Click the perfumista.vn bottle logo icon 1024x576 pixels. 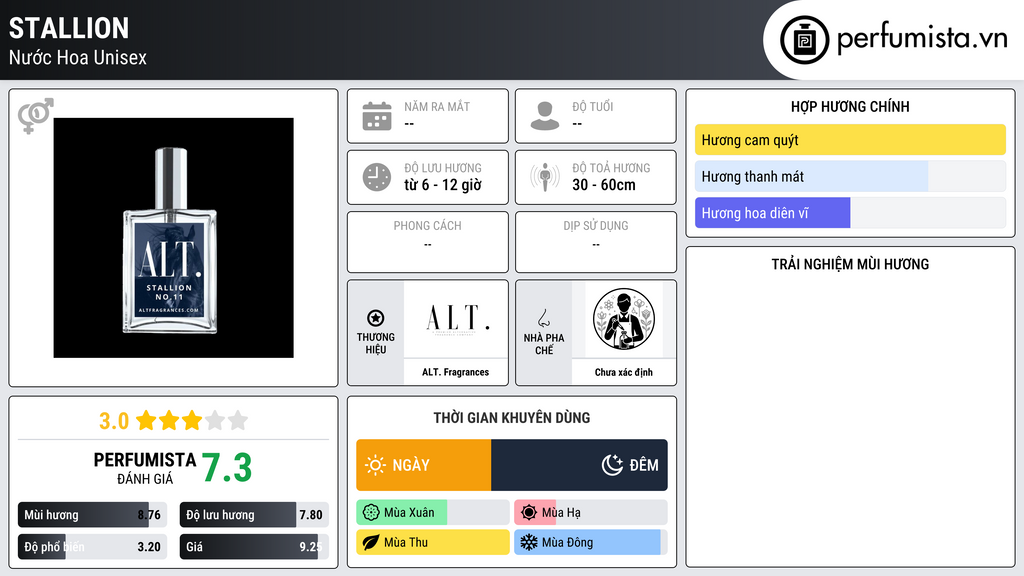click(804, 40)
